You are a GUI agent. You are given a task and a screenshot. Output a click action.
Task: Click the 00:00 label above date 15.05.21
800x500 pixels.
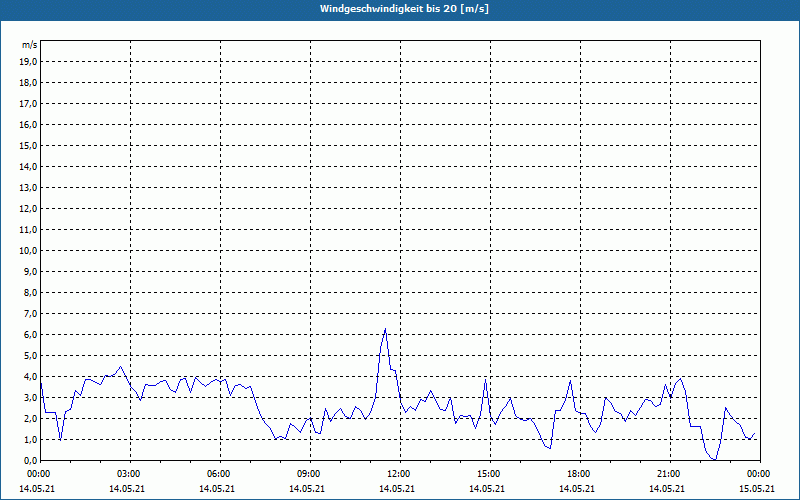click(760, 474)
